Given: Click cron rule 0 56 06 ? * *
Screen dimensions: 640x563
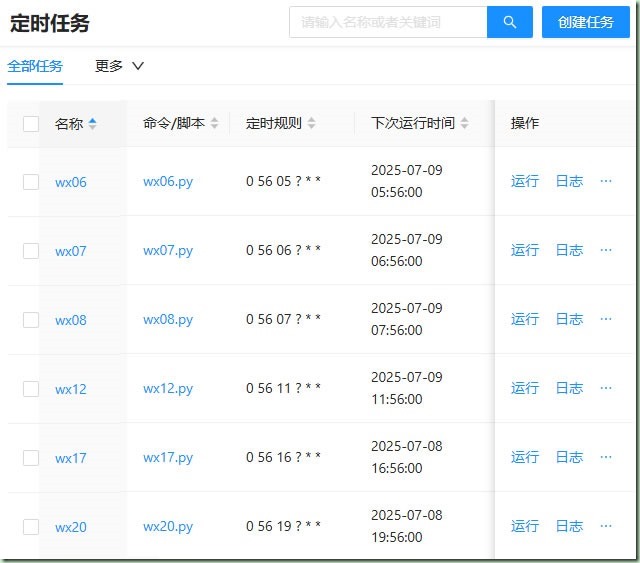Looking at the screenshot, I should coord(283,250).
